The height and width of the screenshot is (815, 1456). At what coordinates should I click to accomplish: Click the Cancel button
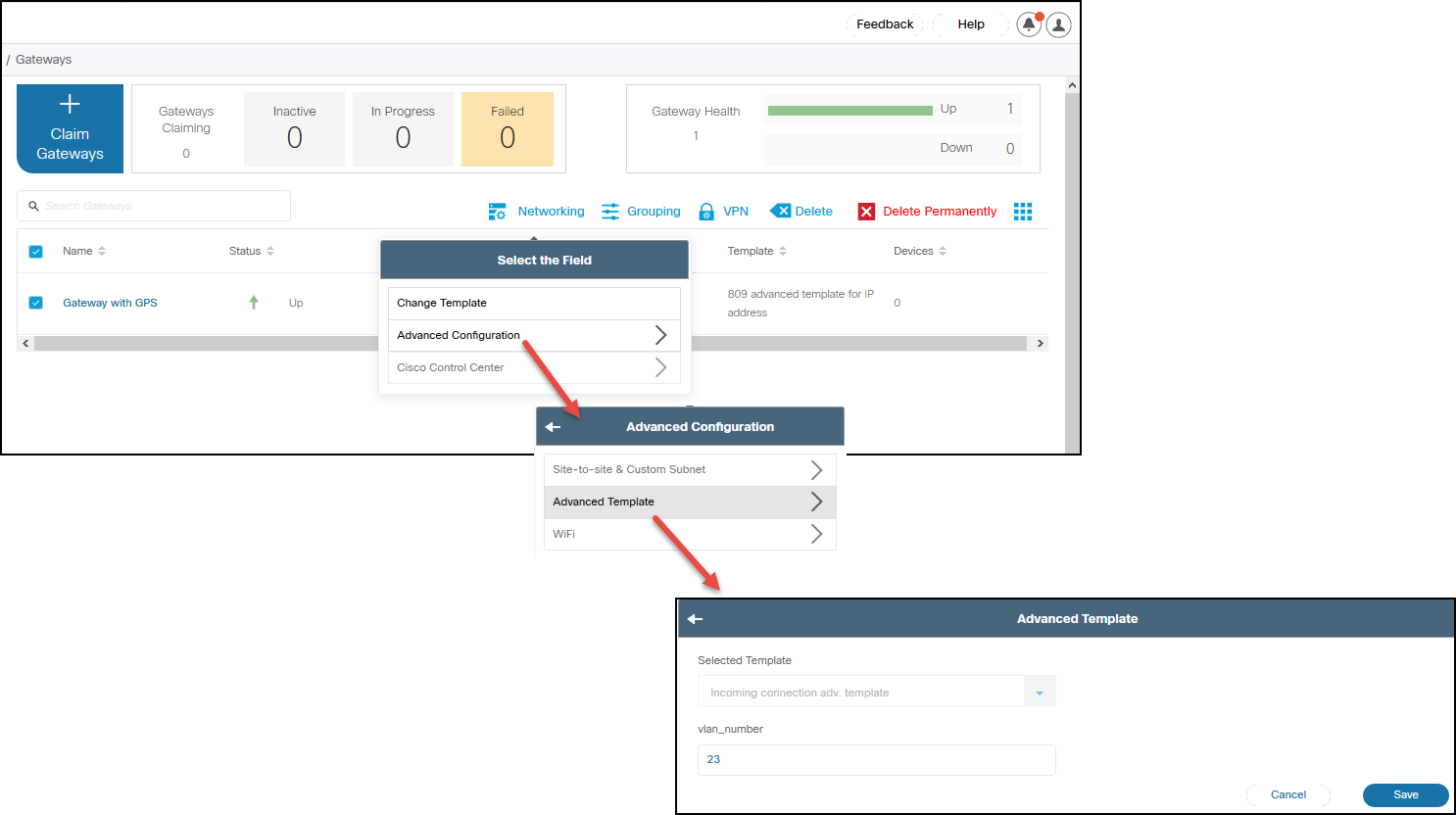(1288, 794)
